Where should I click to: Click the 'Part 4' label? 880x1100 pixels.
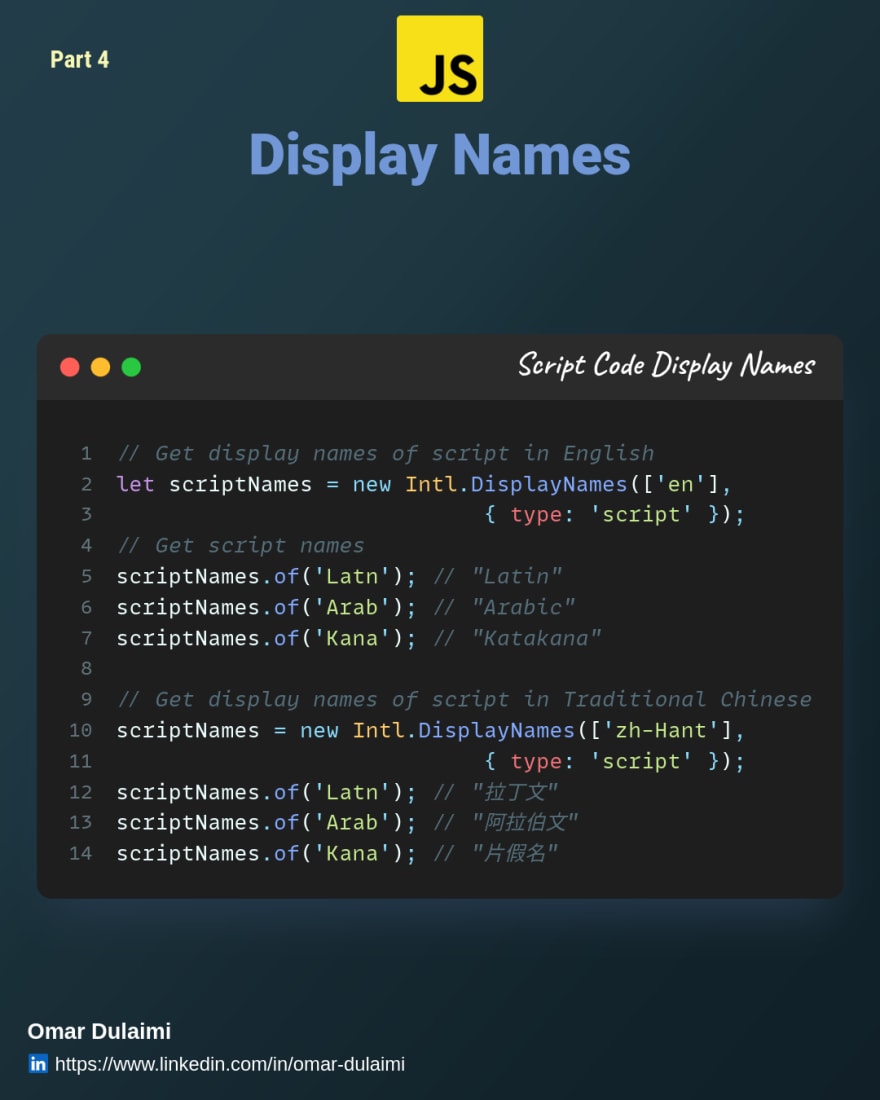[79, 60]
